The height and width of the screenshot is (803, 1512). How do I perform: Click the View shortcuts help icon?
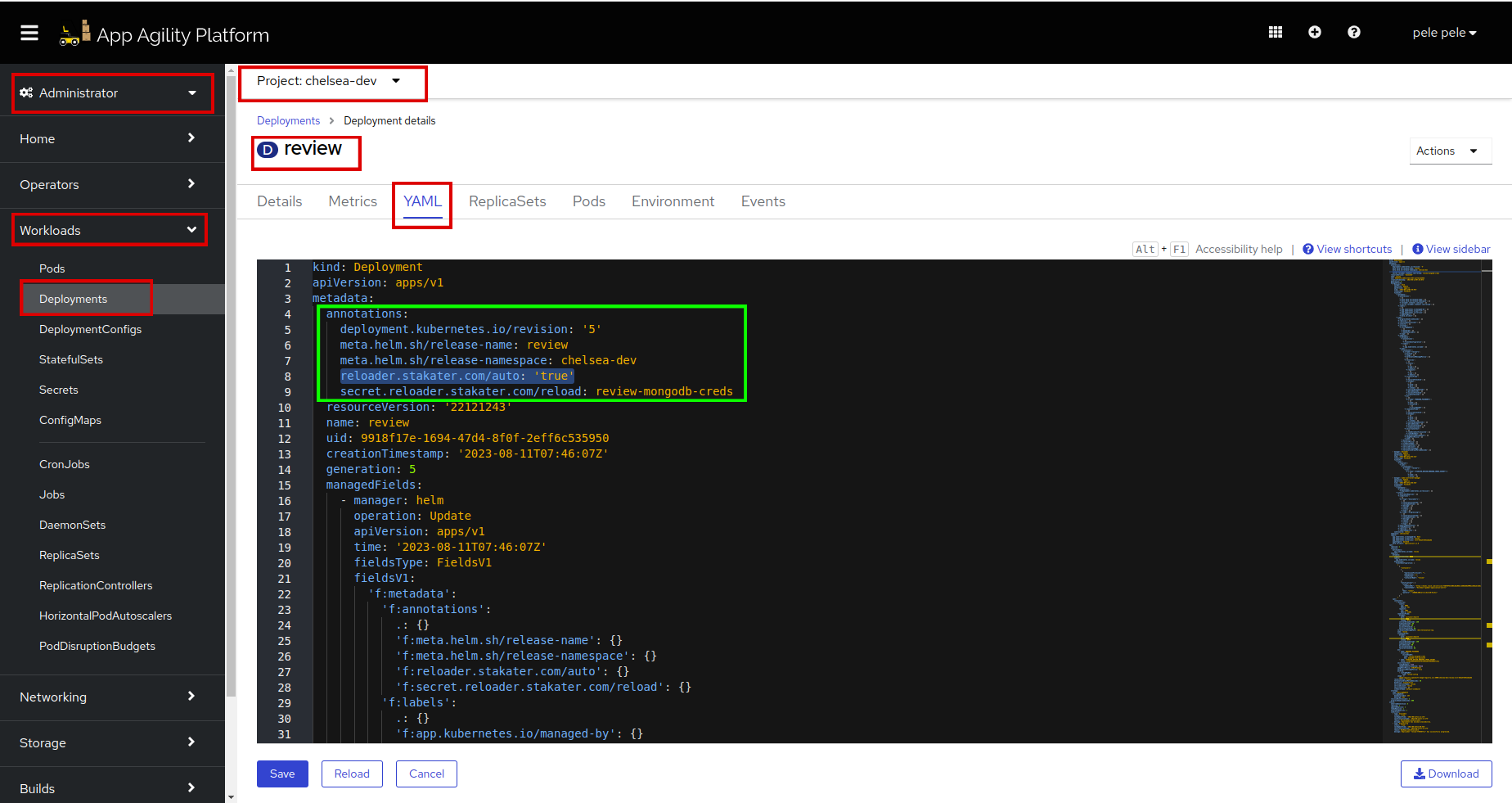[1307, 249]
